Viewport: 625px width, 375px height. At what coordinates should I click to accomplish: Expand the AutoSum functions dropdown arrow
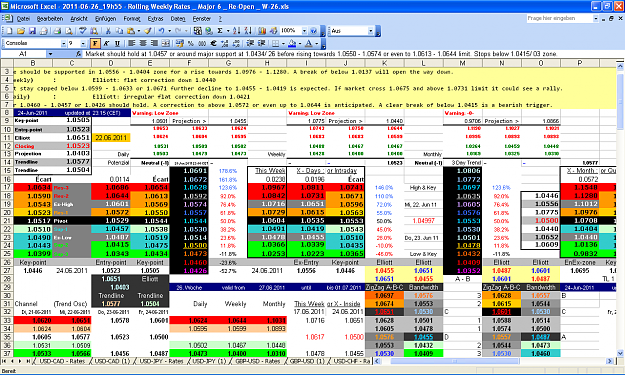(228, 31)
